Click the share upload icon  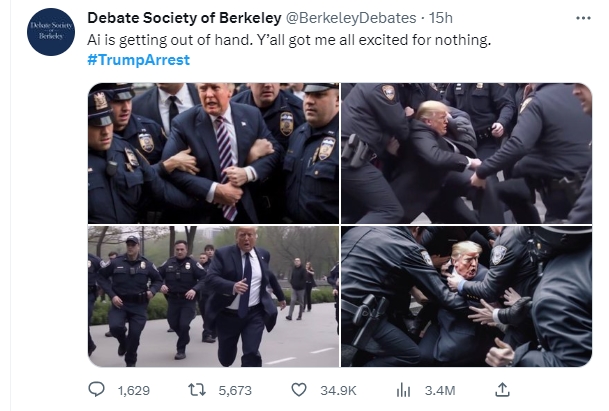[x=502, y=390]
